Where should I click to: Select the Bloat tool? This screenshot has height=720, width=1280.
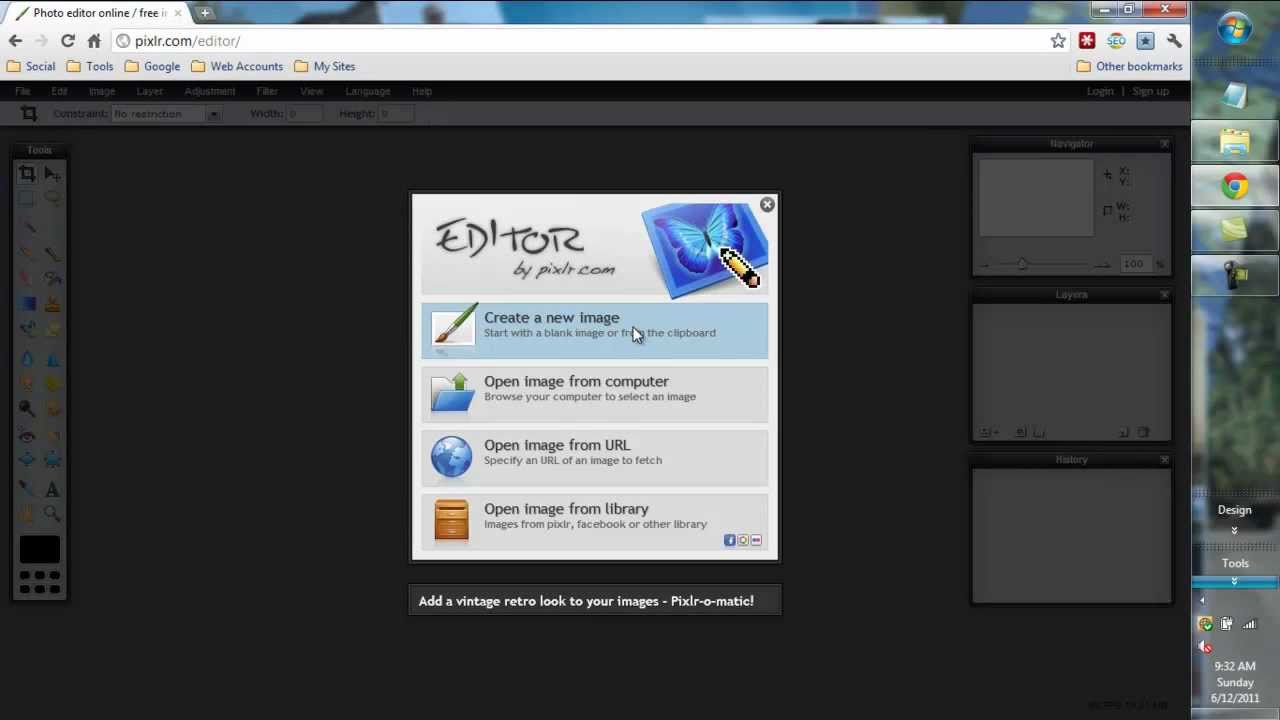coord(27,461)
